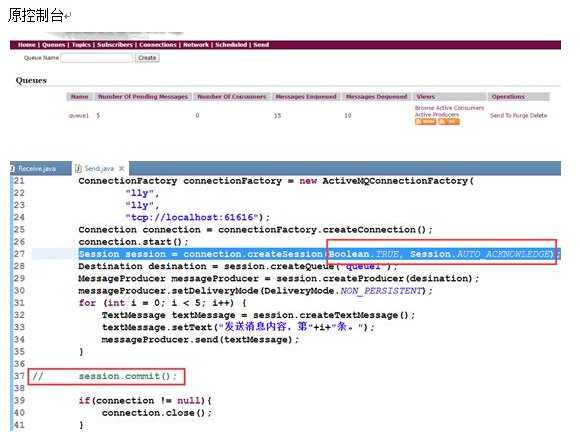Open Connections in the navigation bar
The height and width of the screenshot is (441, 580).
click(x=158, y=45)
